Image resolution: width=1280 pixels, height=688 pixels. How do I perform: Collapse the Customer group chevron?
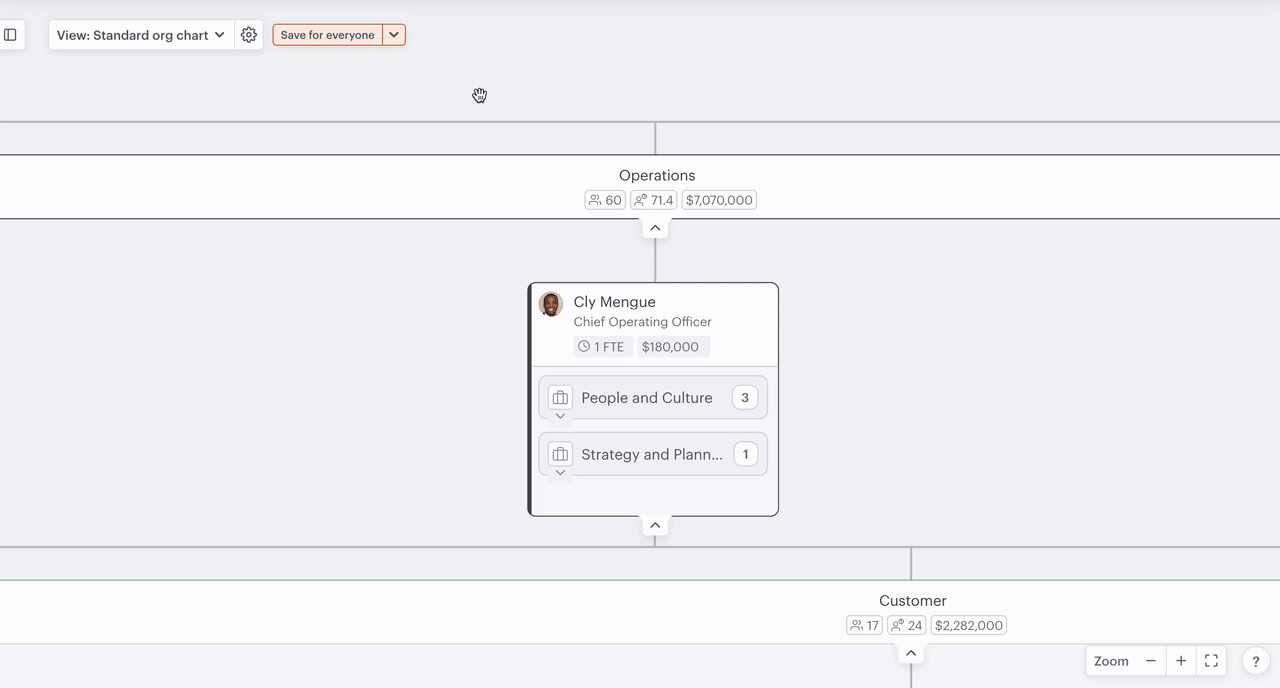tap(911, 654)
